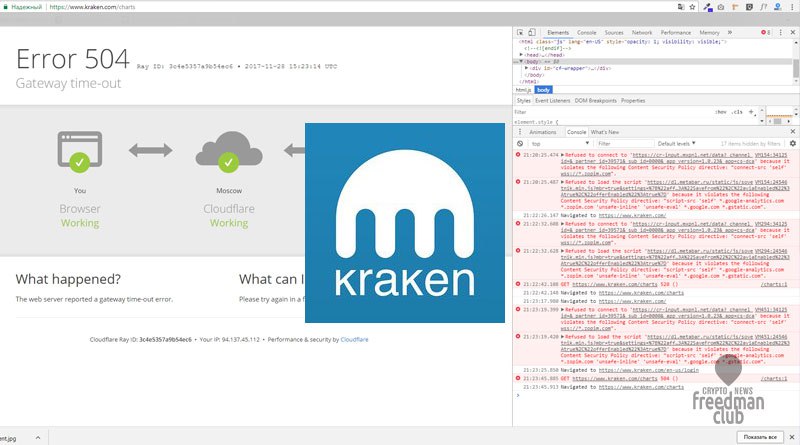
Task: Close the DevTools panel
Action: (x=792, y=32)
